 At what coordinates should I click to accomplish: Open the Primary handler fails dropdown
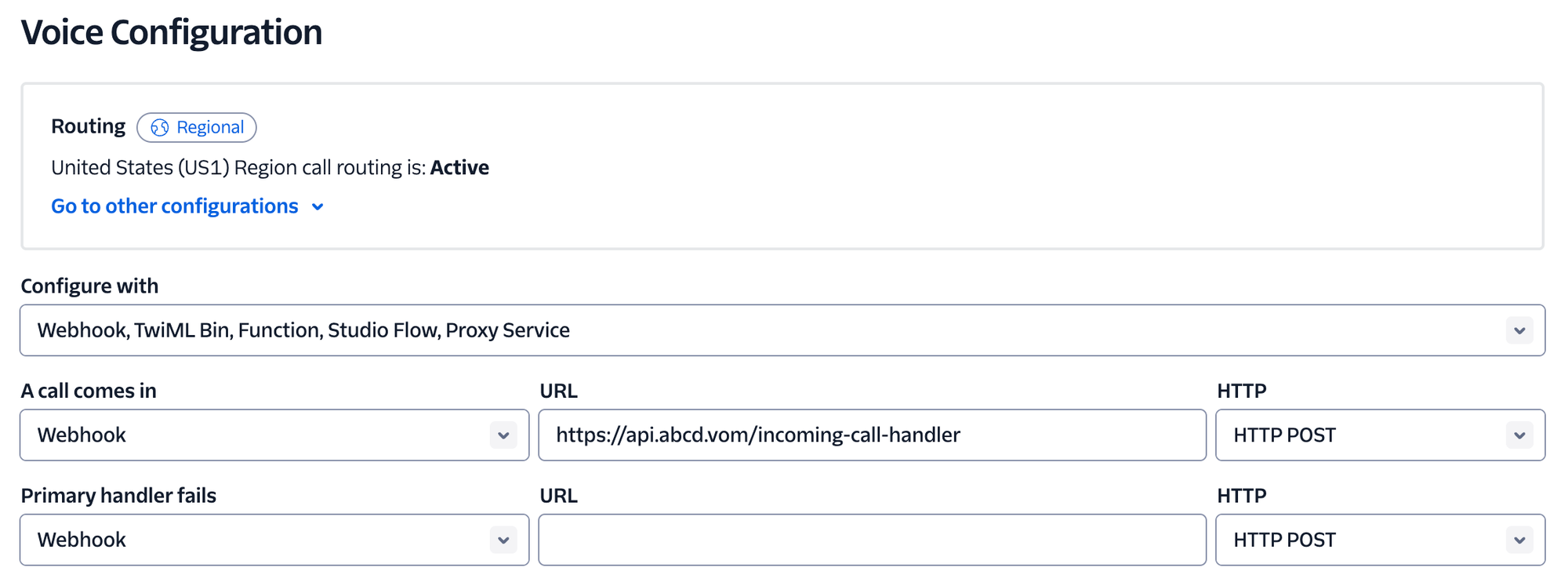click(x=274, y=540)
